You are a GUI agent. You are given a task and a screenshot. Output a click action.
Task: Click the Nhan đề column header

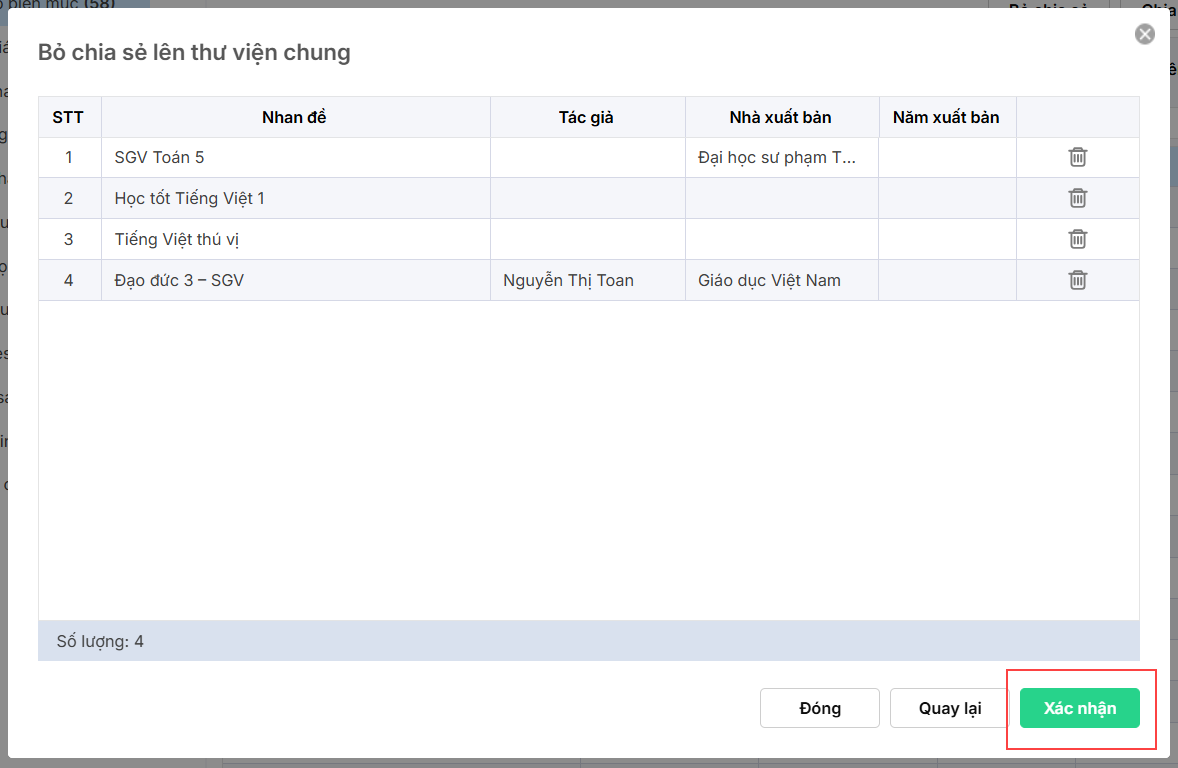295,117
